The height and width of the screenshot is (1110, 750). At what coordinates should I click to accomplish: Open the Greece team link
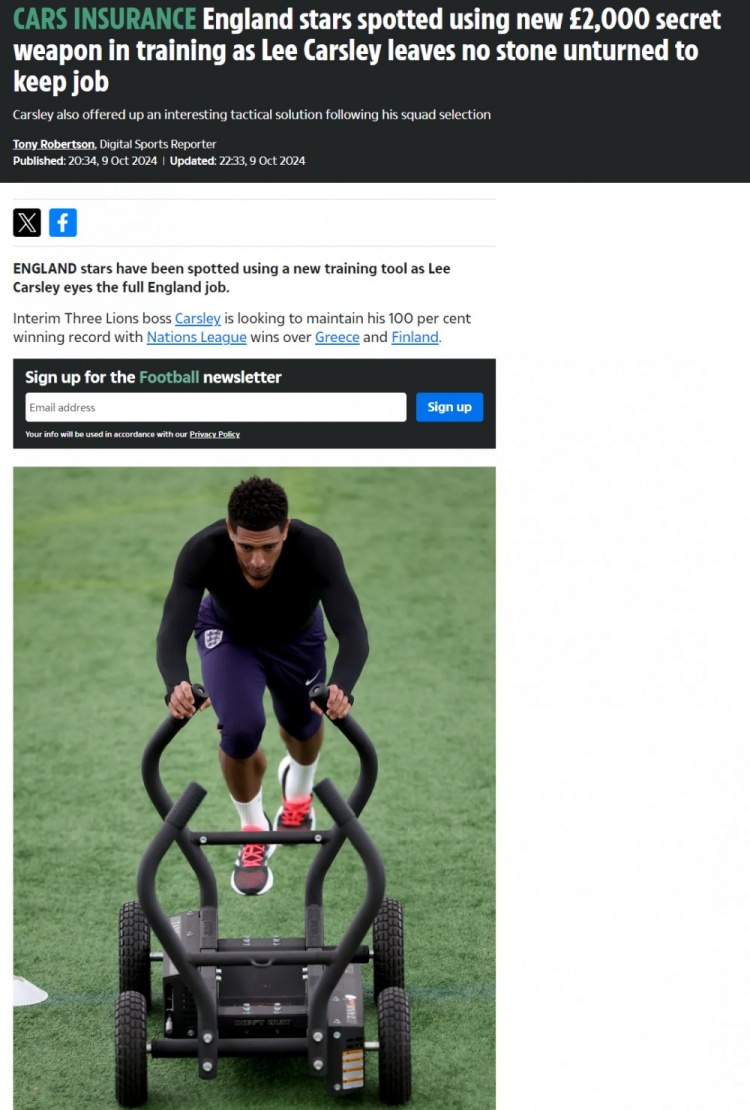337,337
